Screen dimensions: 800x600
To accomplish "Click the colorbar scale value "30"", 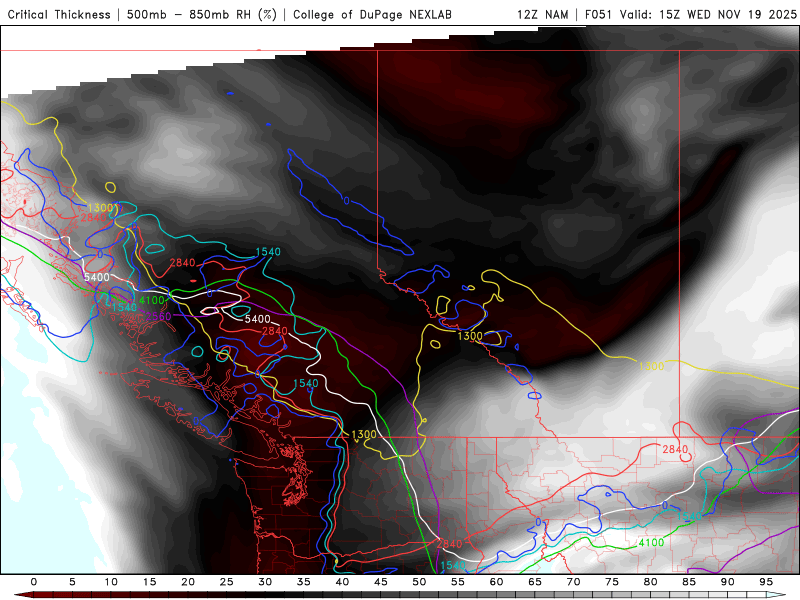I will pyautogui.click(x=265, y=582).
